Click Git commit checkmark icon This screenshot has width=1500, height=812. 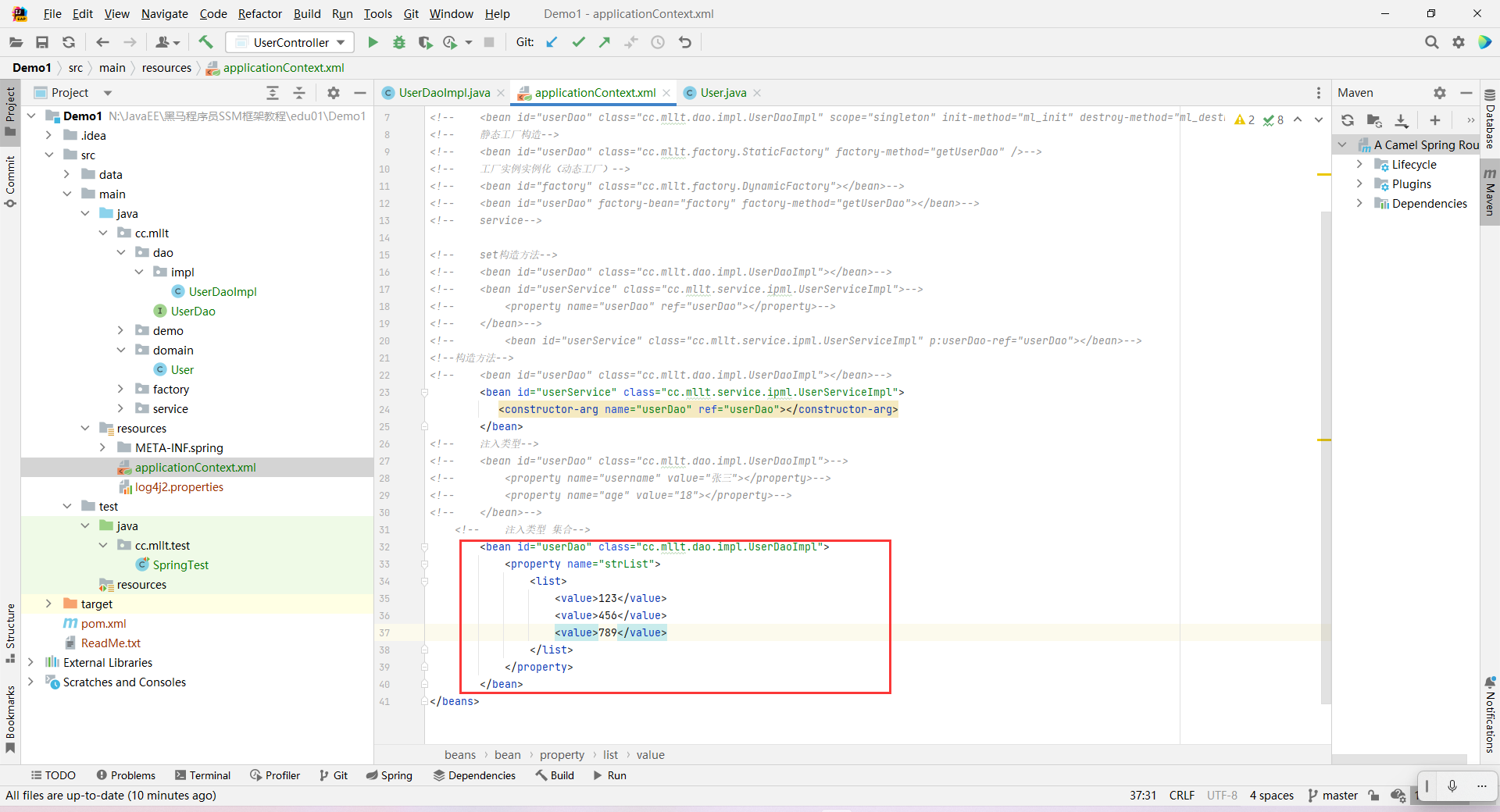click(x=578, y=42)
